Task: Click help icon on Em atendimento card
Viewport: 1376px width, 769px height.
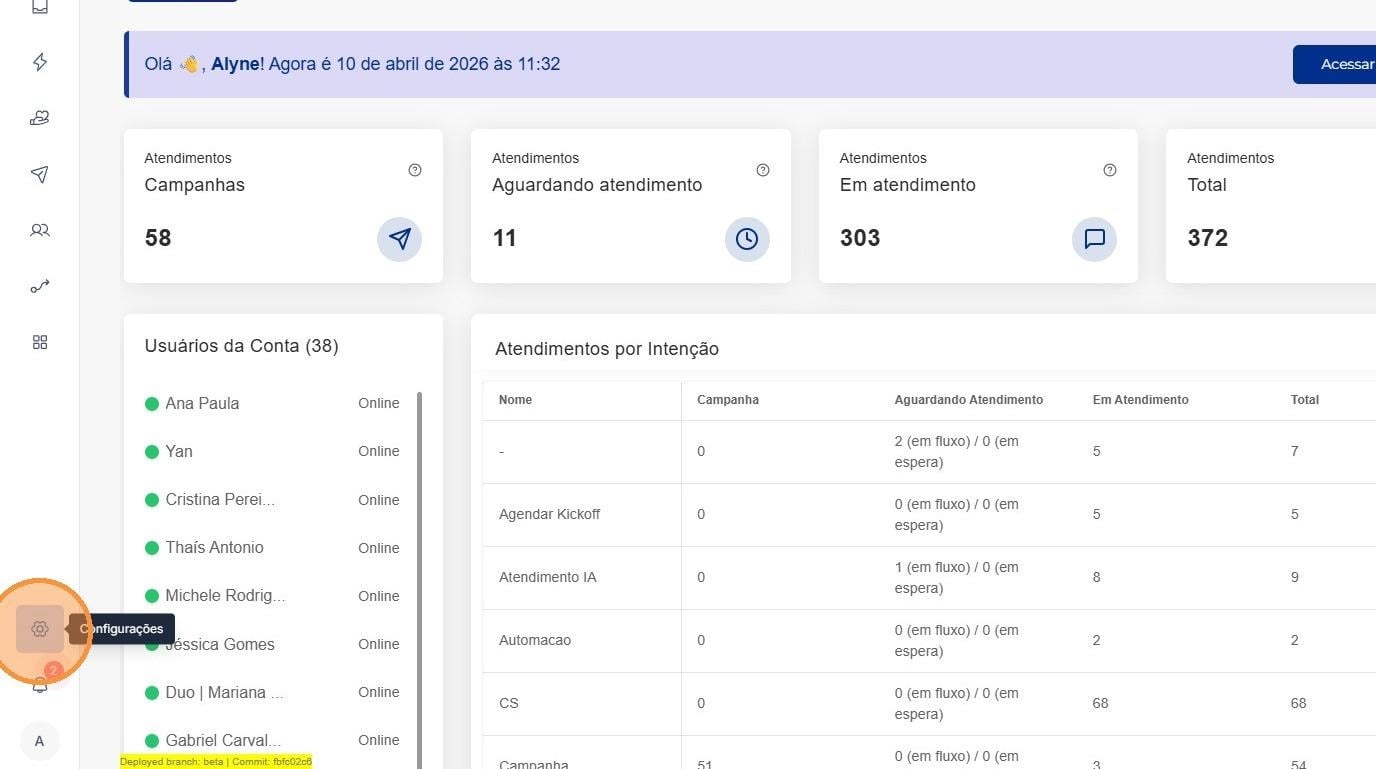Action: click(1110, 170)
